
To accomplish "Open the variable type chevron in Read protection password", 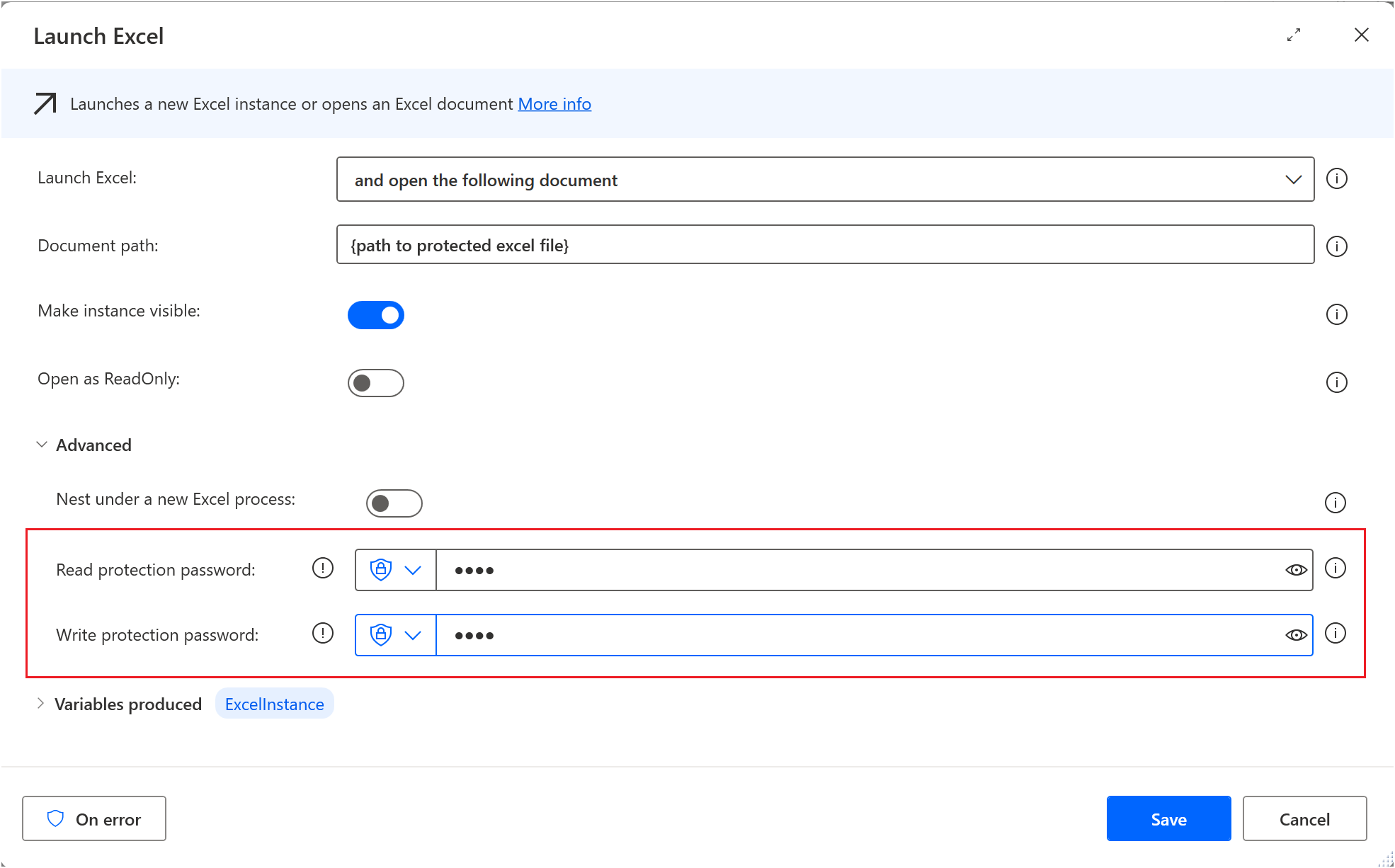I will pos(413,569).
